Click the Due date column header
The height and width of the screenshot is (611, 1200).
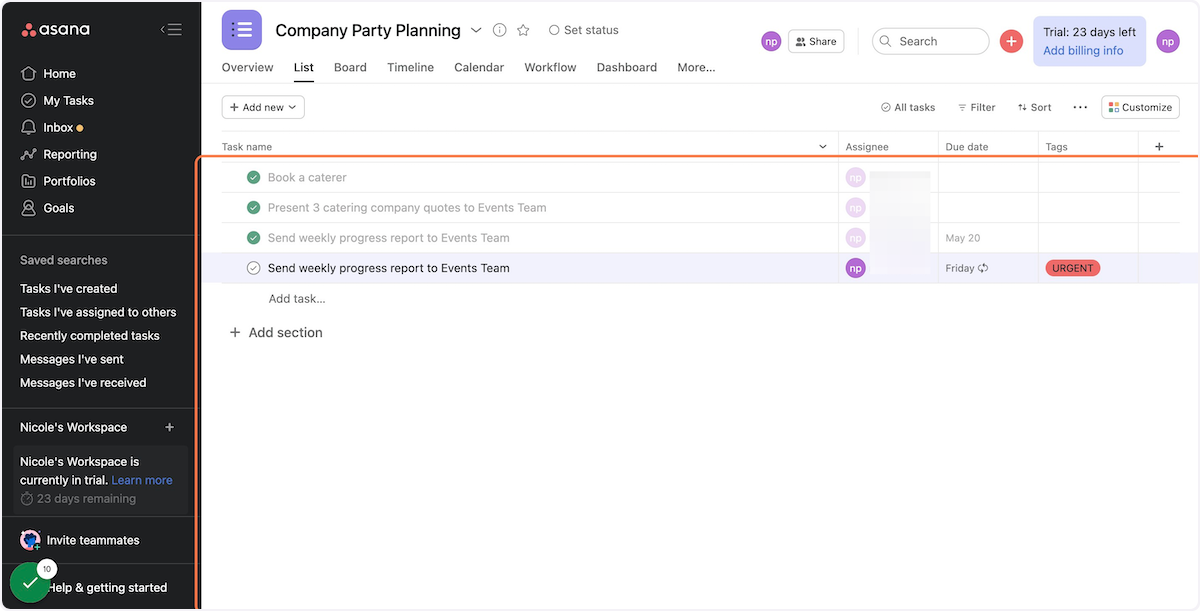(x=967, y=147)
